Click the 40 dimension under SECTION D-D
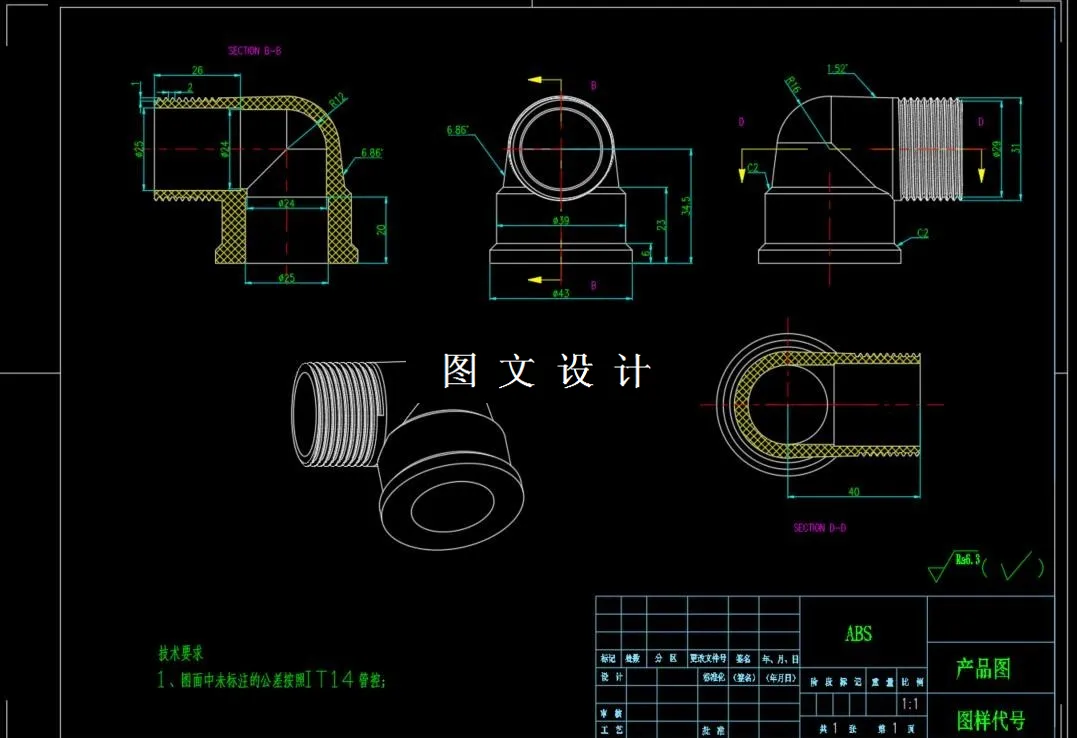Screen dimensions: 1077x738 (x=855, y=494)
